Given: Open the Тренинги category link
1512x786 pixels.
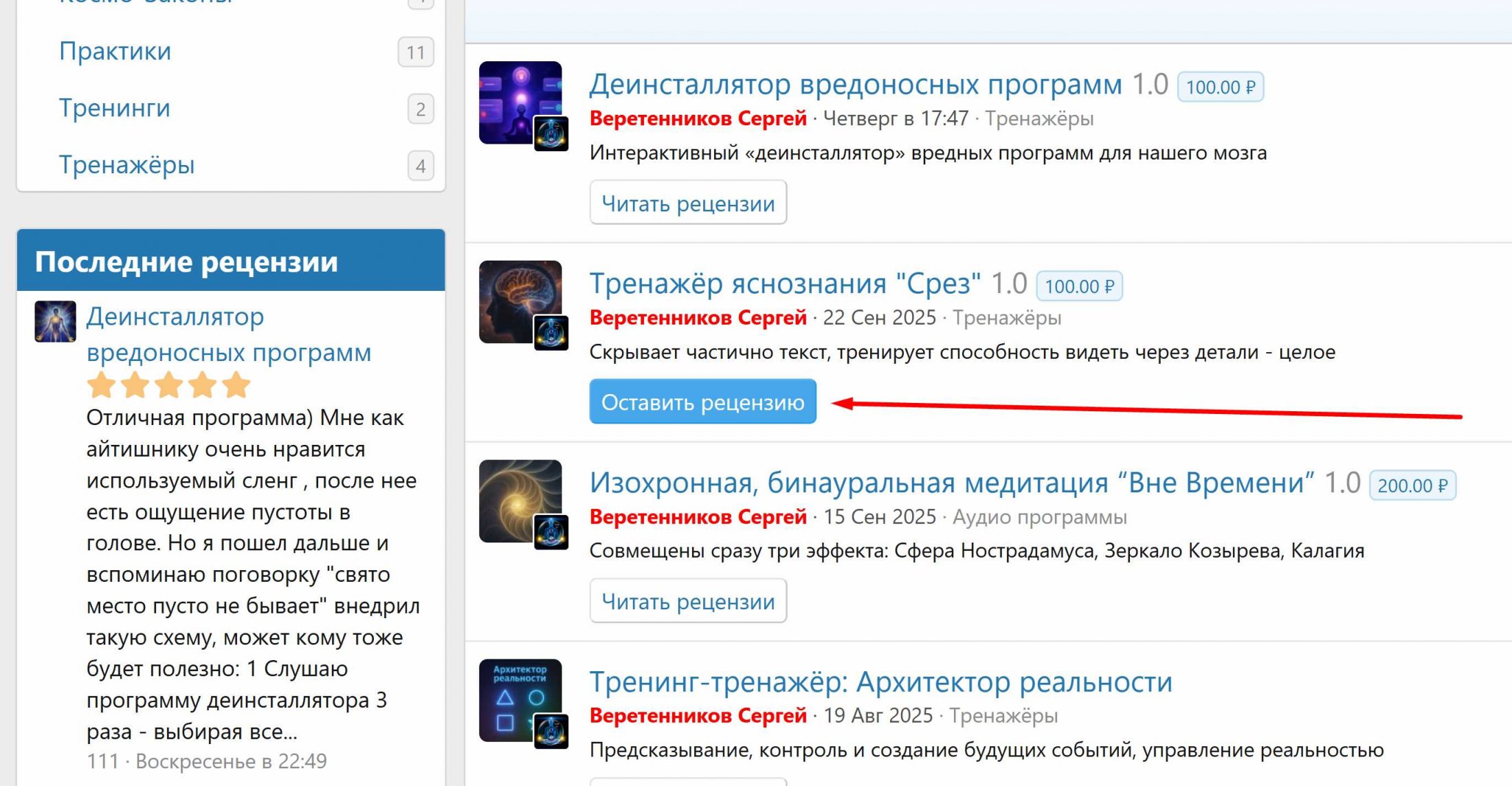Looking at the screenshot, I should coord(114,109).
